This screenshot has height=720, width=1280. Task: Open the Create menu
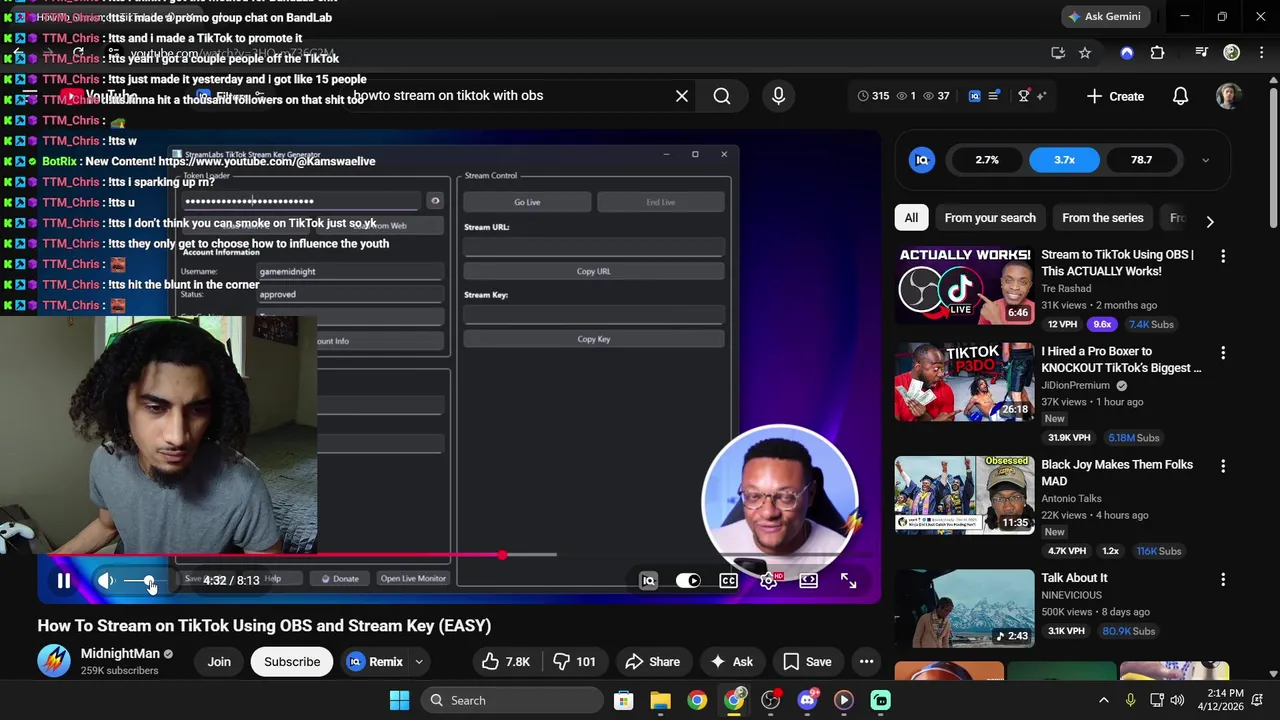[1115, 96]
